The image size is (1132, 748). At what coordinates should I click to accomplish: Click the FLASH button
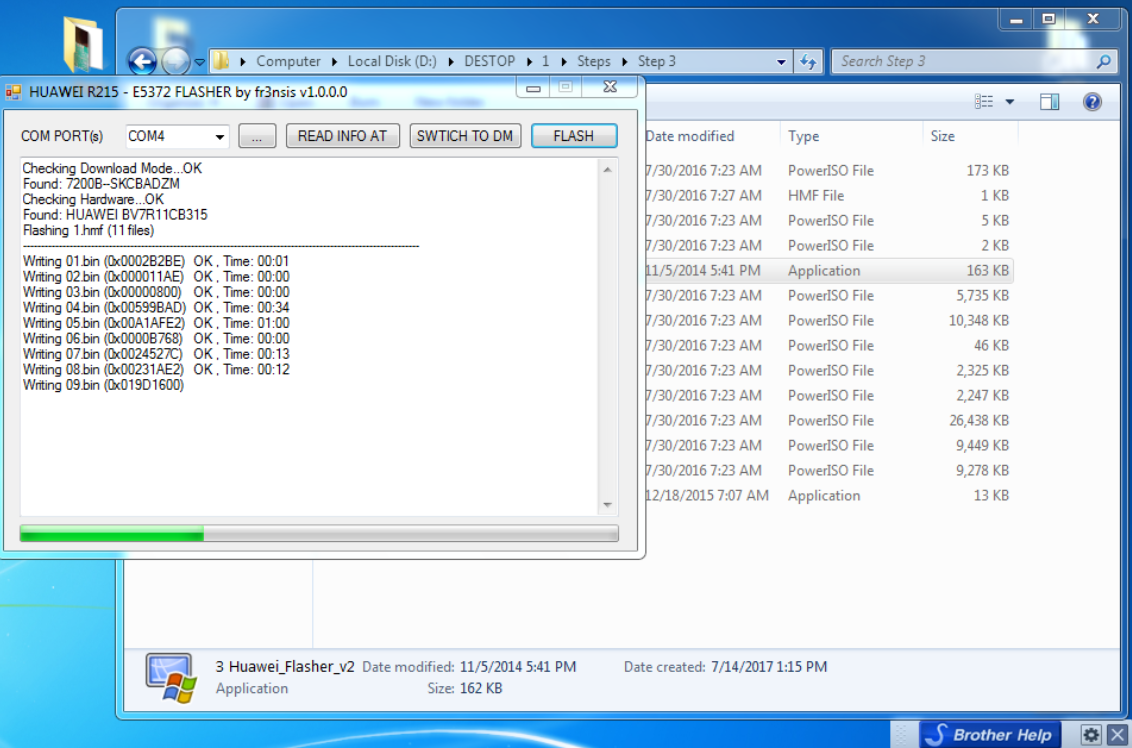(x=574, y=135)
